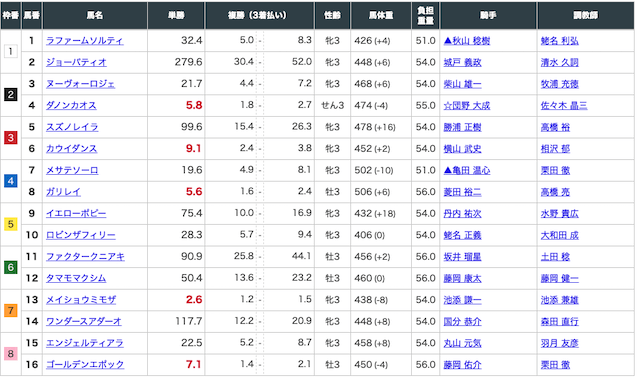
Task: Click blue frame number 4 badge
Action: pos(11,181)
